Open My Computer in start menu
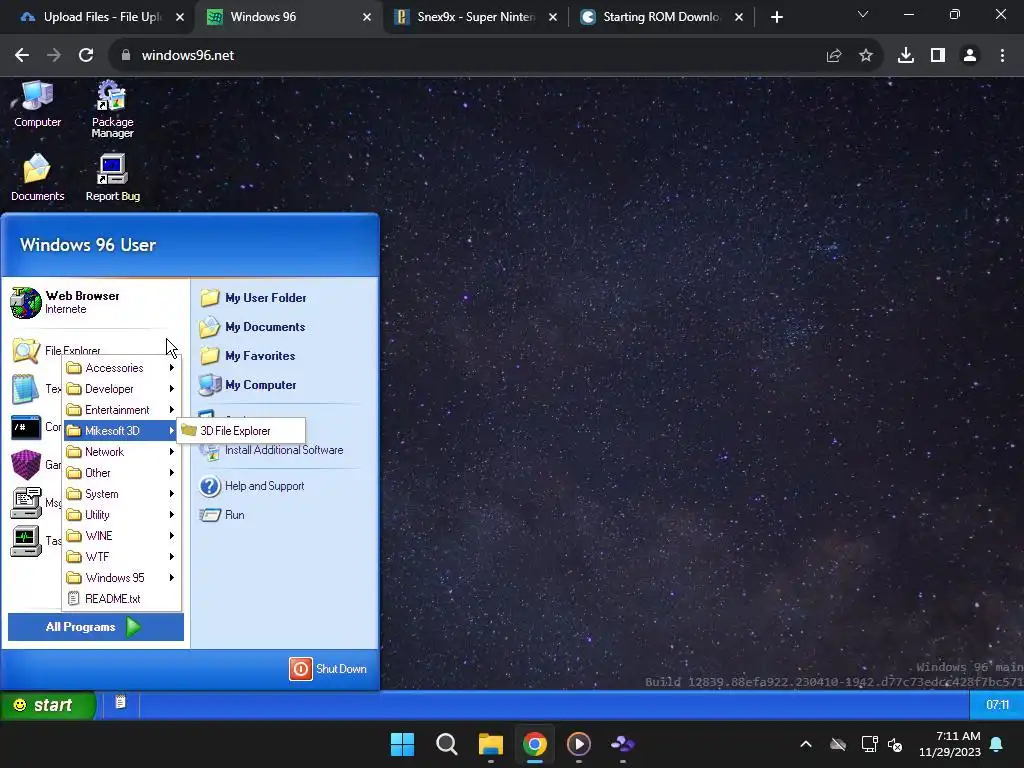The height and width of the screenshot is (768, 1024). [x=248, y=385]
